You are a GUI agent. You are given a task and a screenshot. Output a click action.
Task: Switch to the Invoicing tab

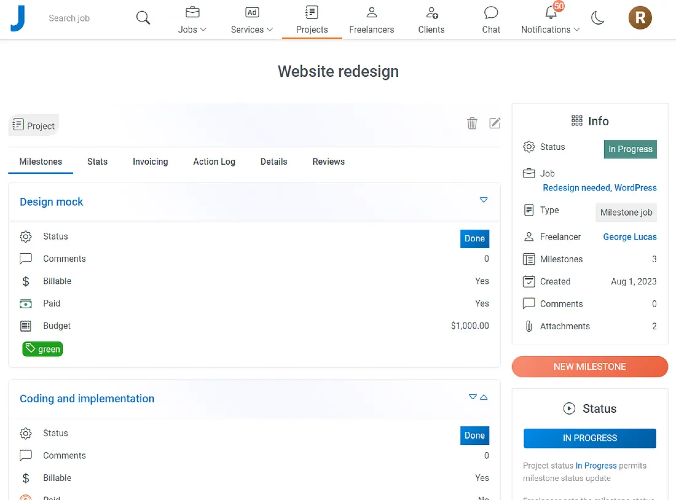[150, 162]
